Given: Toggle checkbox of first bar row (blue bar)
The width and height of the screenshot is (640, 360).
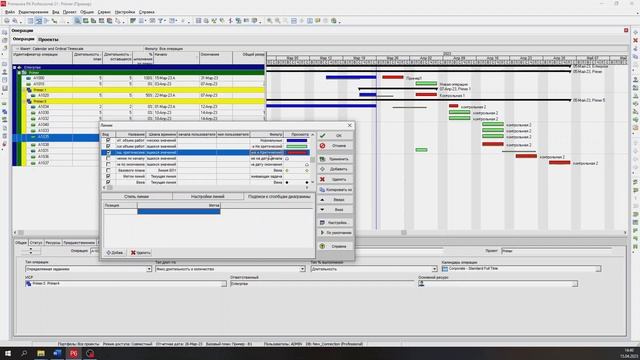Looking at the screenshot, I should [x=108, y=140].
